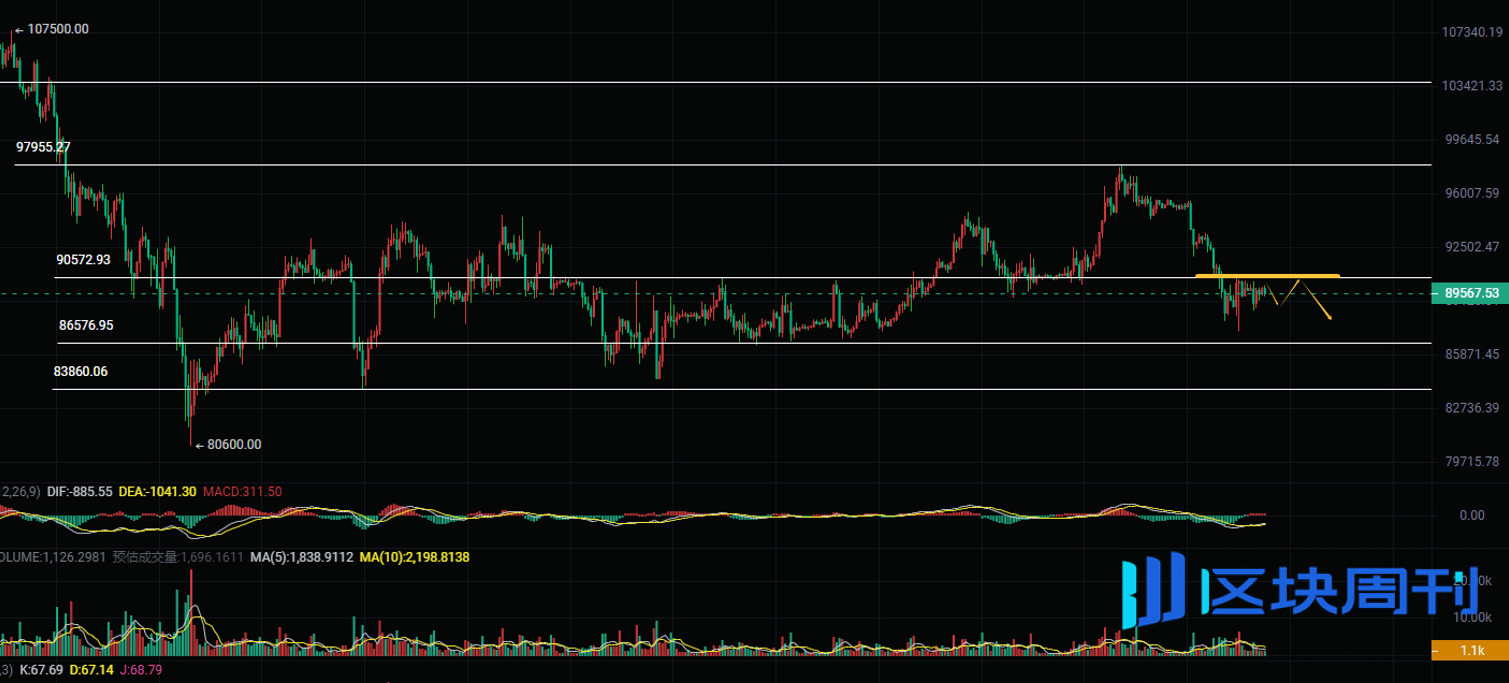Screen dimensions: 1509x683
Task: Click the MA(5) volume legend label
Action: 301,557
